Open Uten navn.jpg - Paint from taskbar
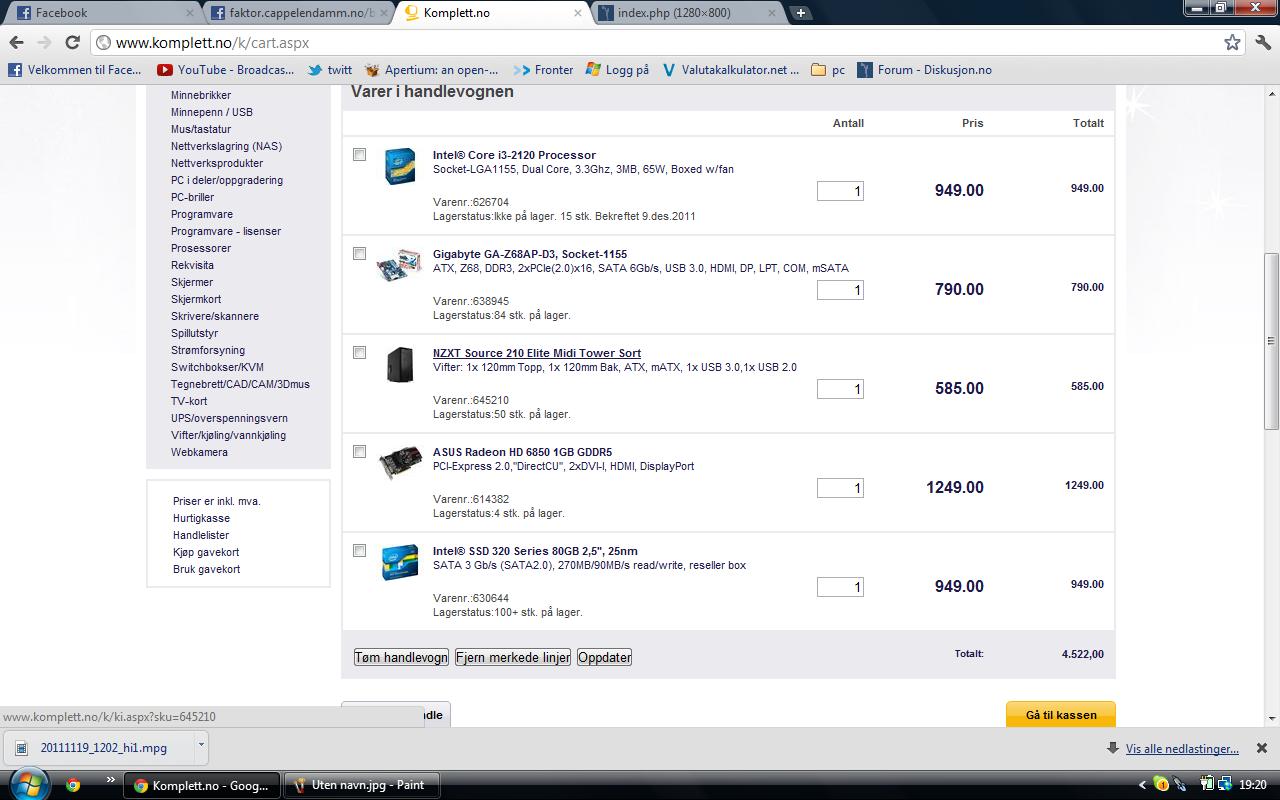 coord(362,785)
